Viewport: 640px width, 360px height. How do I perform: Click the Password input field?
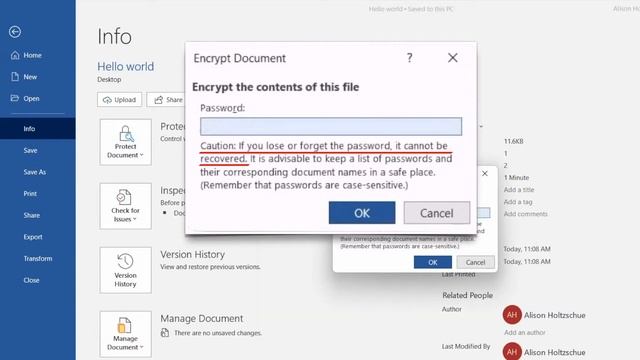[x=331, y=127]
